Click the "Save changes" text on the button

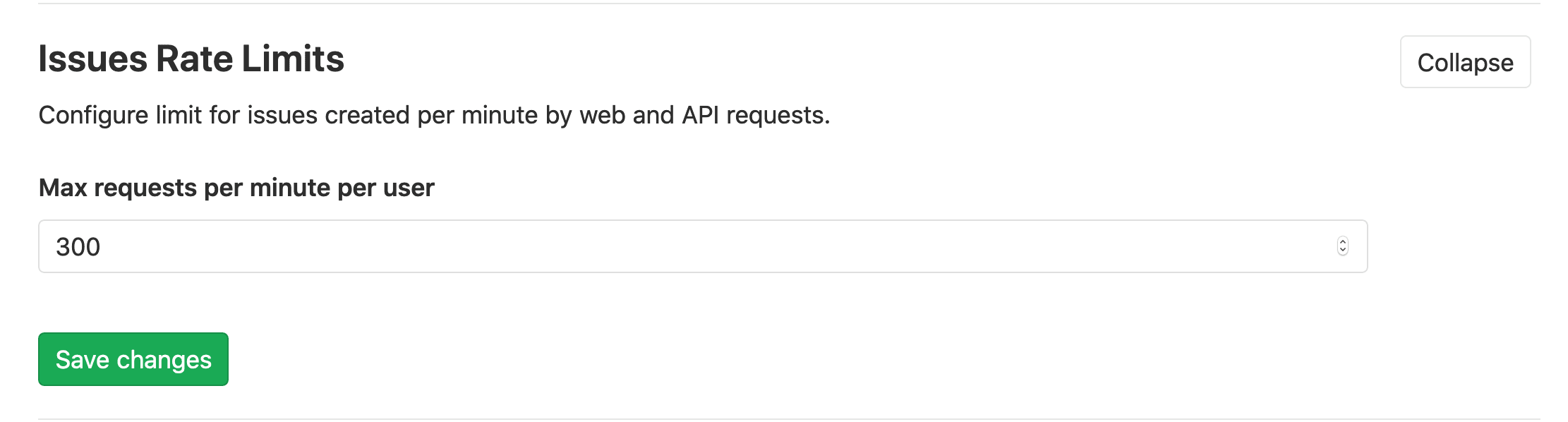[133, 360]
